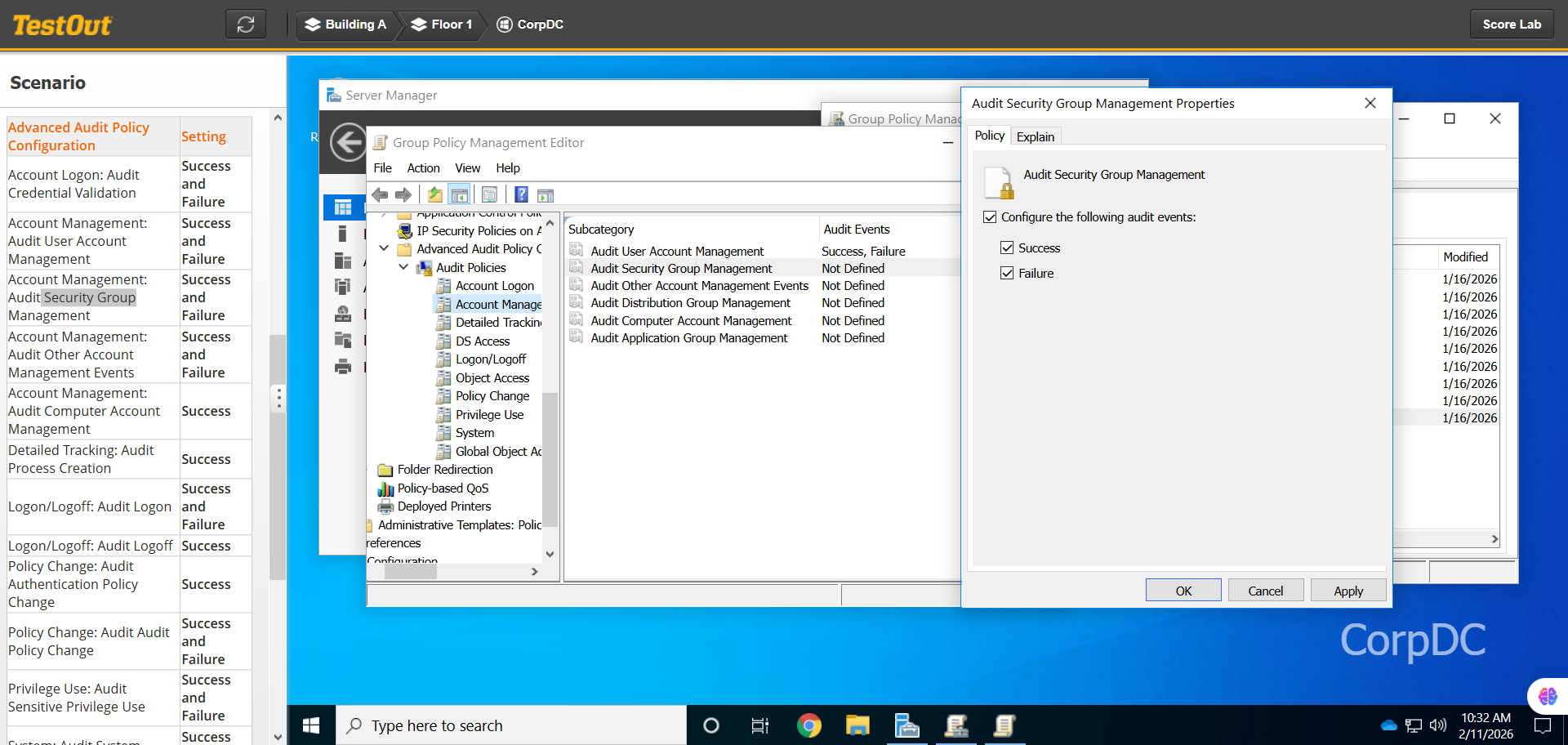The image size is (1568, 745).
Task: Click the blue Help question mark icon
Action: coord(521,195)
